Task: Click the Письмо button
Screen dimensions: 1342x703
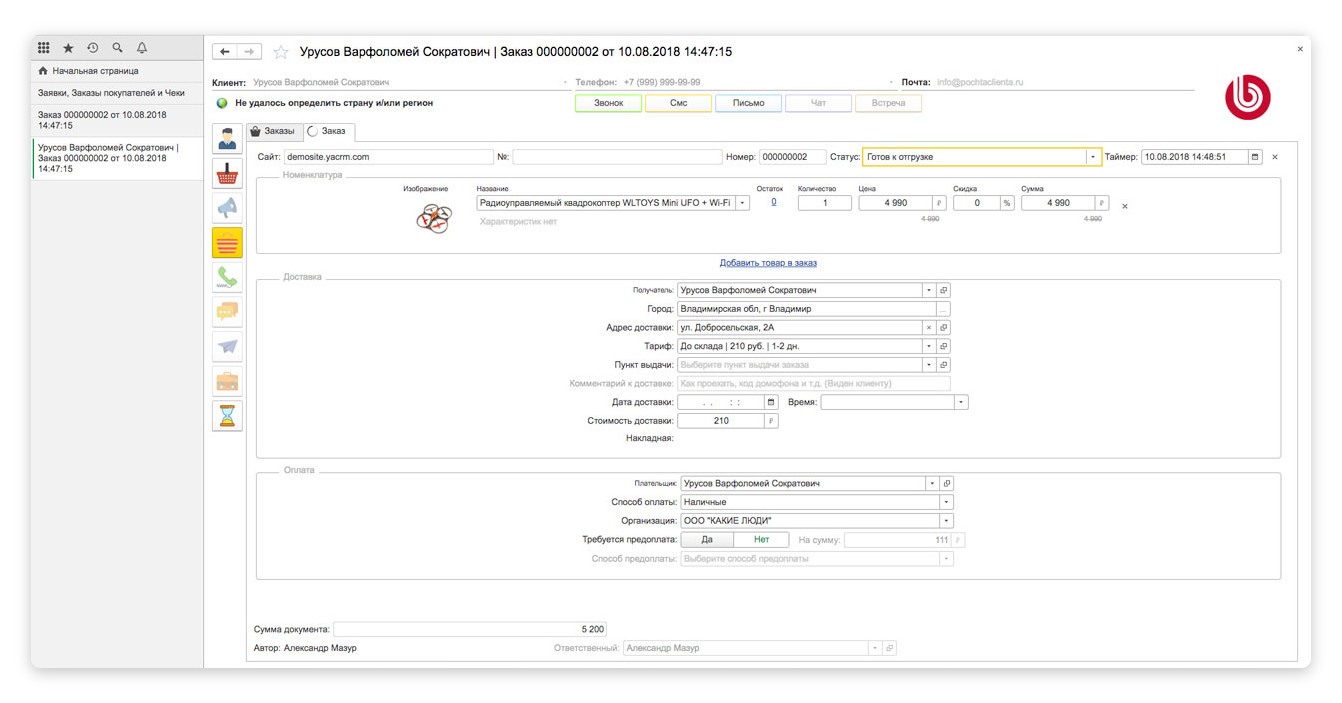Action: coord(748,103)
